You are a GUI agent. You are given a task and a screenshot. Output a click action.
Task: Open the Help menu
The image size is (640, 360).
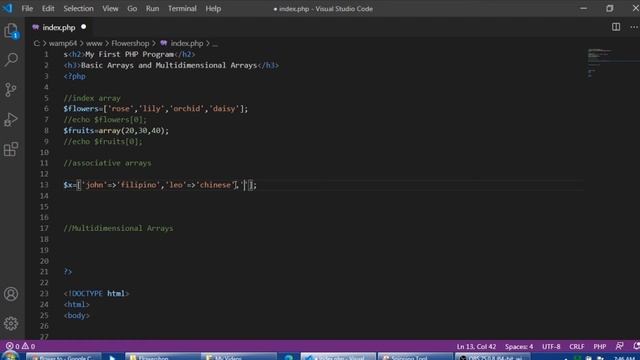[x=213, y=9]
